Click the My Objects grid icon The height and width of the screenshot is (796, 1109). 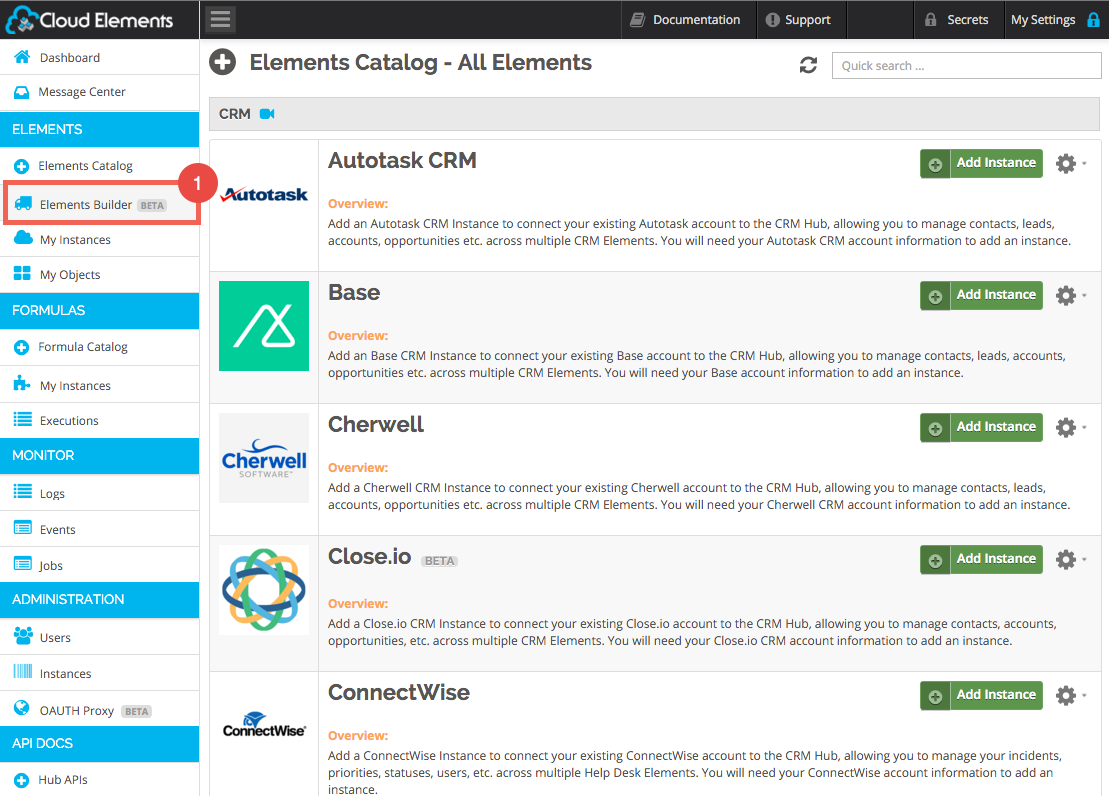23,273
